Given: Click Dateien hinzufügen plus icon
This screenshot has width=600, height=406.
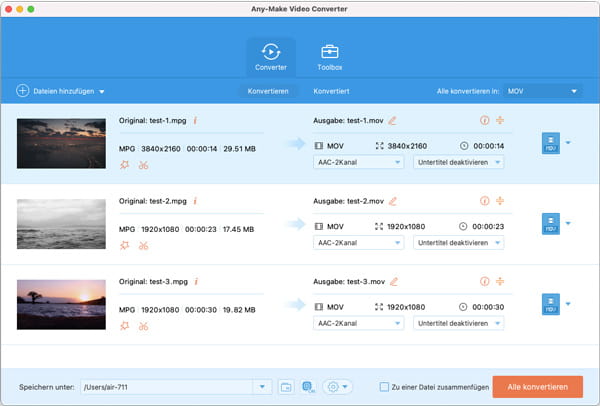Looking at the screenshot, I should pyautogui.click(x=23, y=91).
